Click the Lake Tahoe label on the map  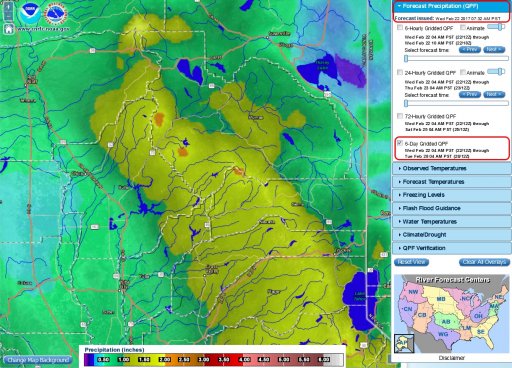(x=359, y=296)
